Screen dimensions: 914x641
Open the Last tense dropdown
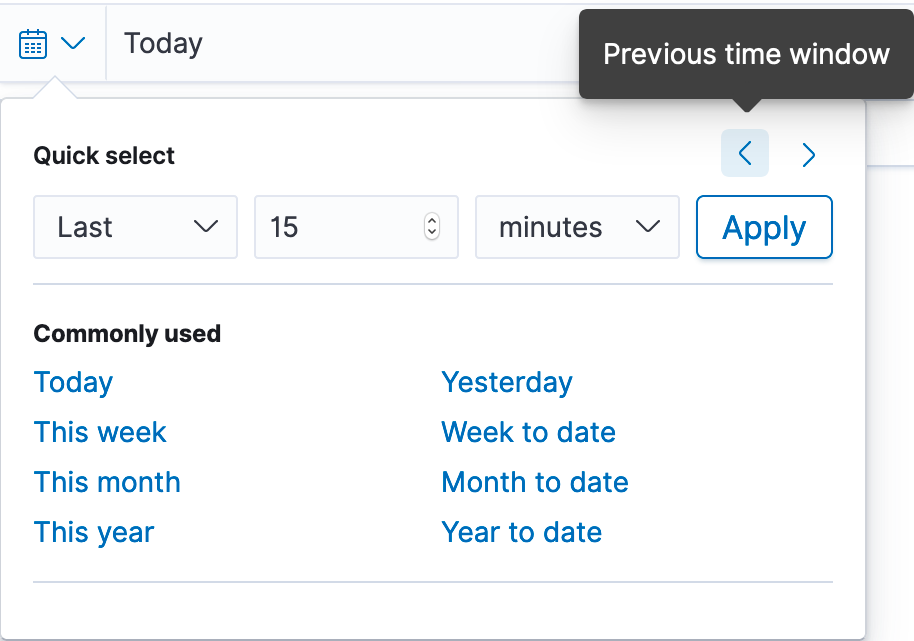[135, 227]
